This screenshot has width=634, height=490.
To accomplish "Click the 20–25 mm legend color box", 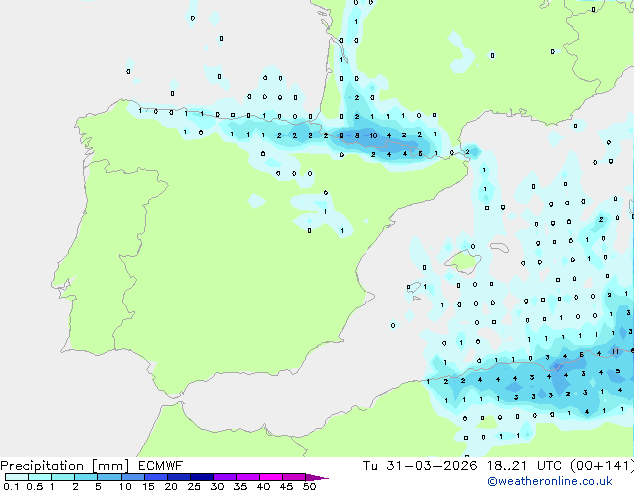I will coord(178,477).
